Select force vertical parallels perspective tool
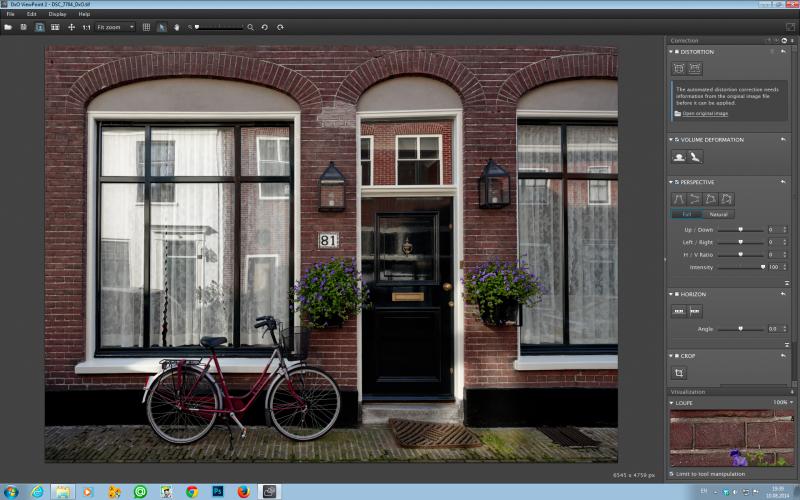This screenshot has height=500, width=800. (x=678, y=199)
